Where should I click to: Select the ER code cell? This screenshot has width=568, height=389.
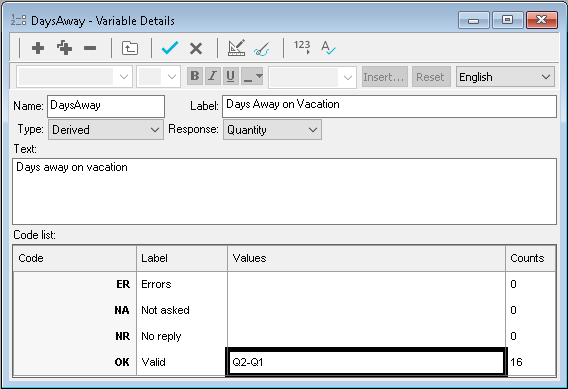point(75,284)
